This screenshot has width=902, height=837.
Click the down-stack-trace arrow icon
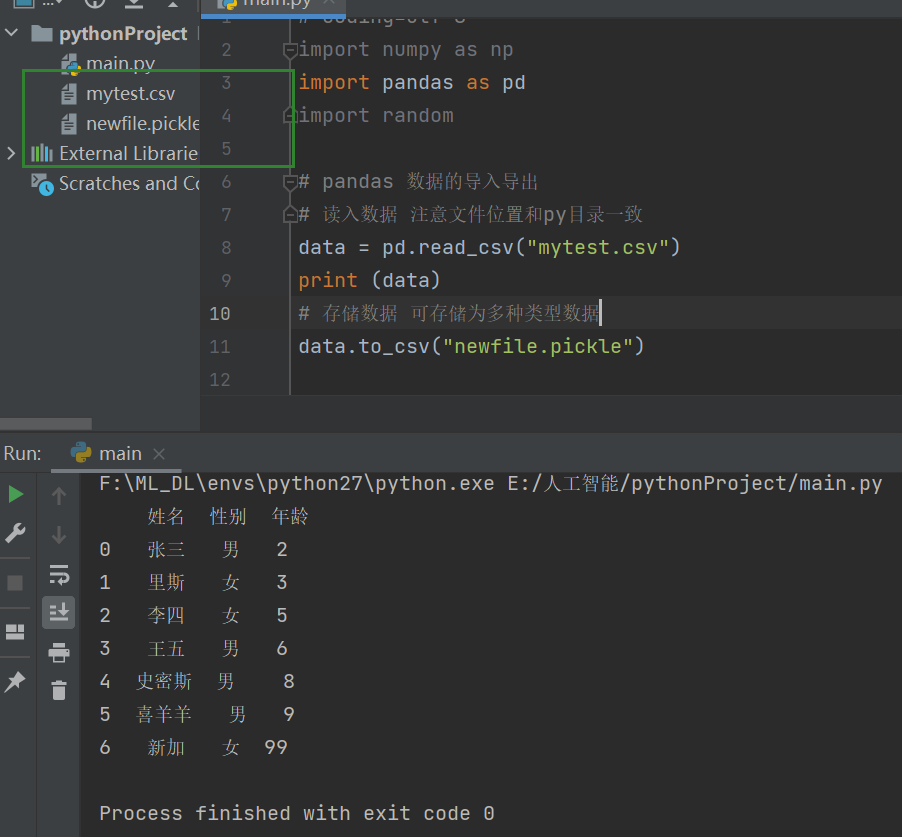click(59, 534)
